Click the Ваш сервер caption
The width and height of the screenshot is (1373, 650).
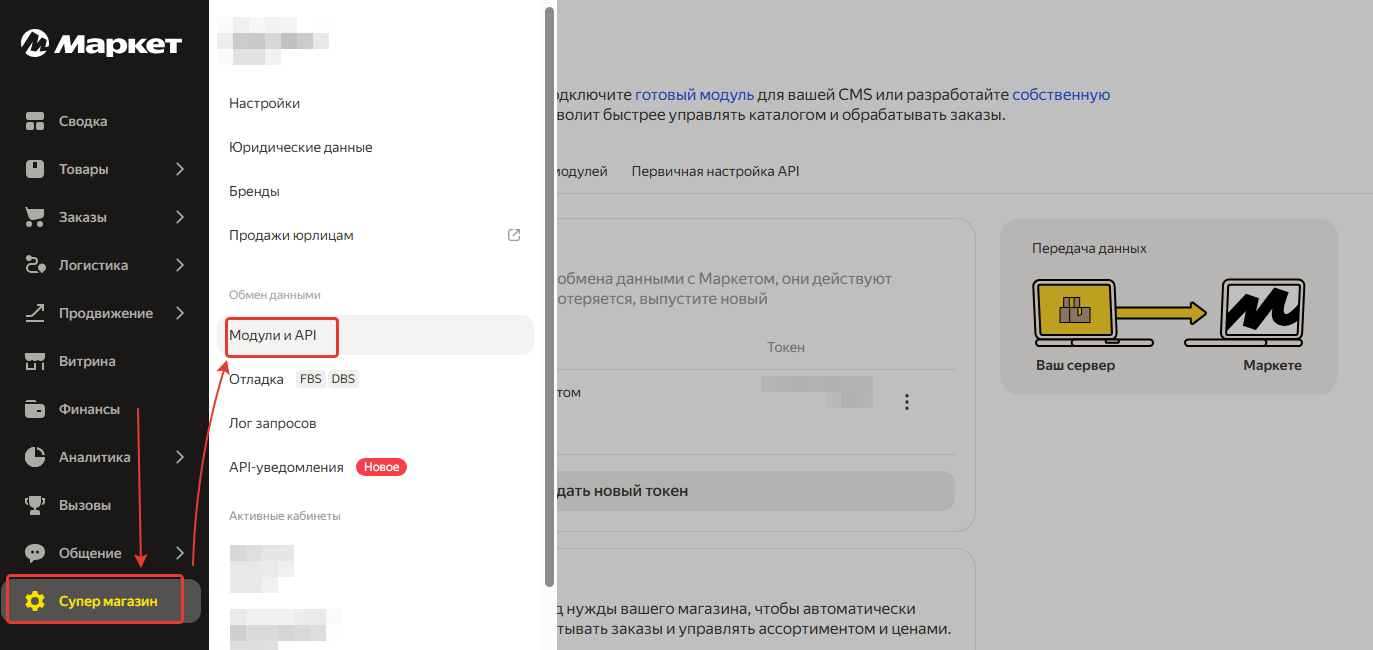coord(1075,365)
